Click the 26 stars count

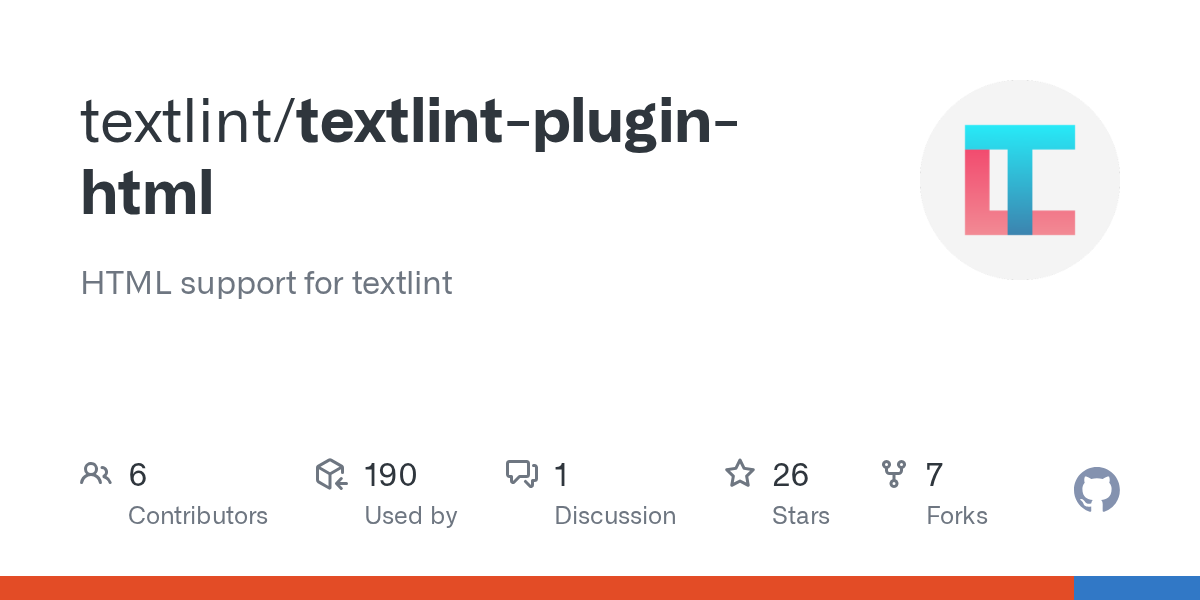pyautogui.click(x=790, y=475)
